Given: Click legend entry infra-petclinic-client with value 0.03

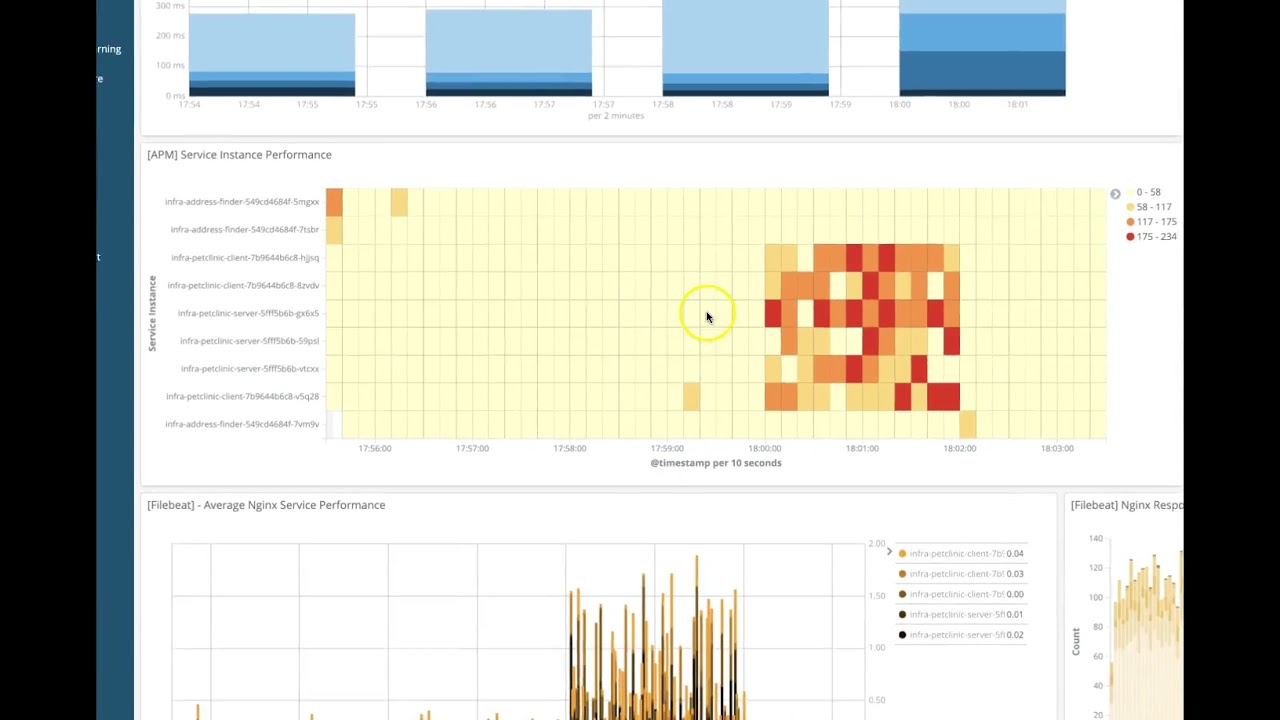Looking at the screenshot, I should [x=961, y=574].
